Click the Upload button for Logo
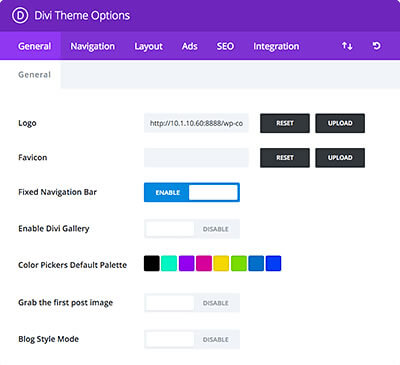Screen dimensions: 400x365 pos(340,123)
